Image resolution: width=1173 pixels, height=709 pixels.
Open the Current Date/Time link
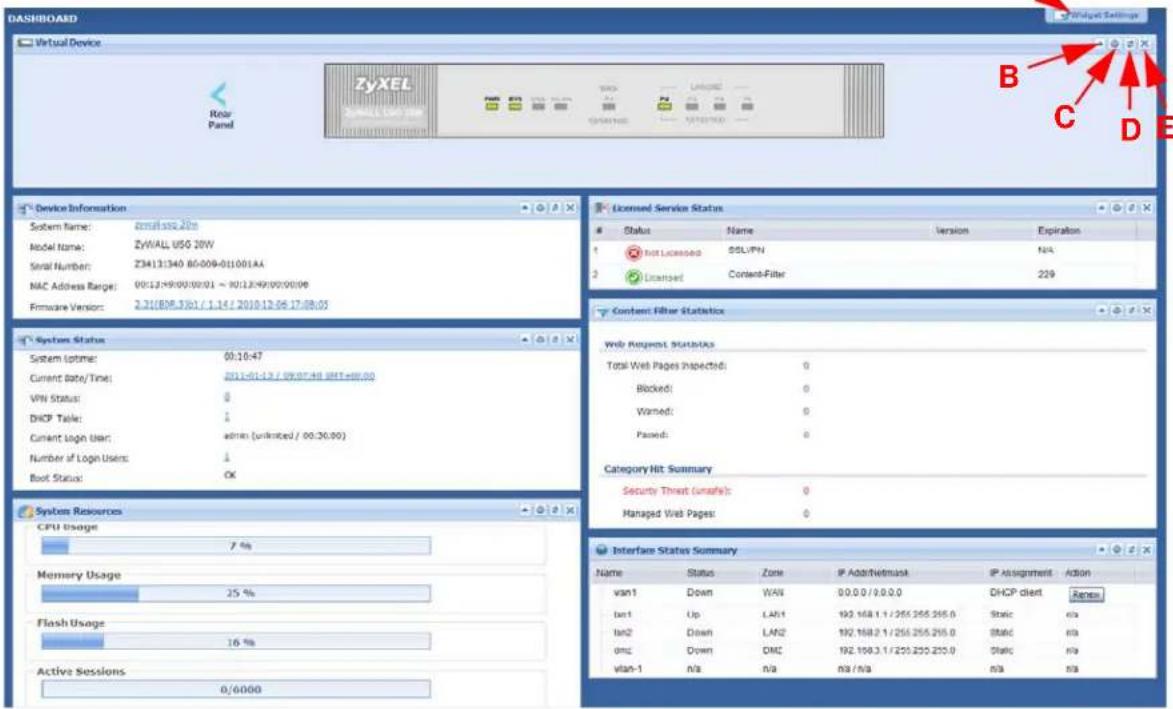click(x=299, y=376)
